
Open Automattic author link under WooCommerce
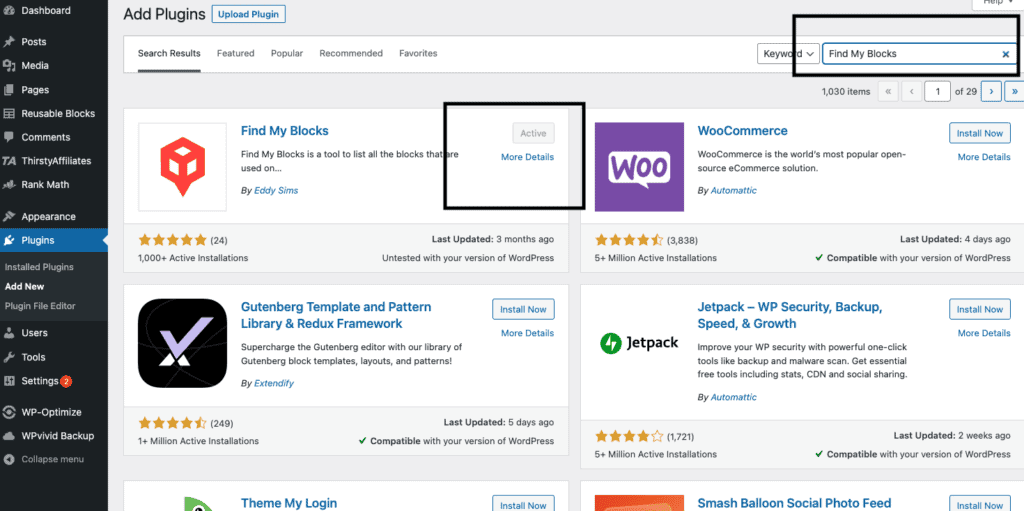(733, 191)
